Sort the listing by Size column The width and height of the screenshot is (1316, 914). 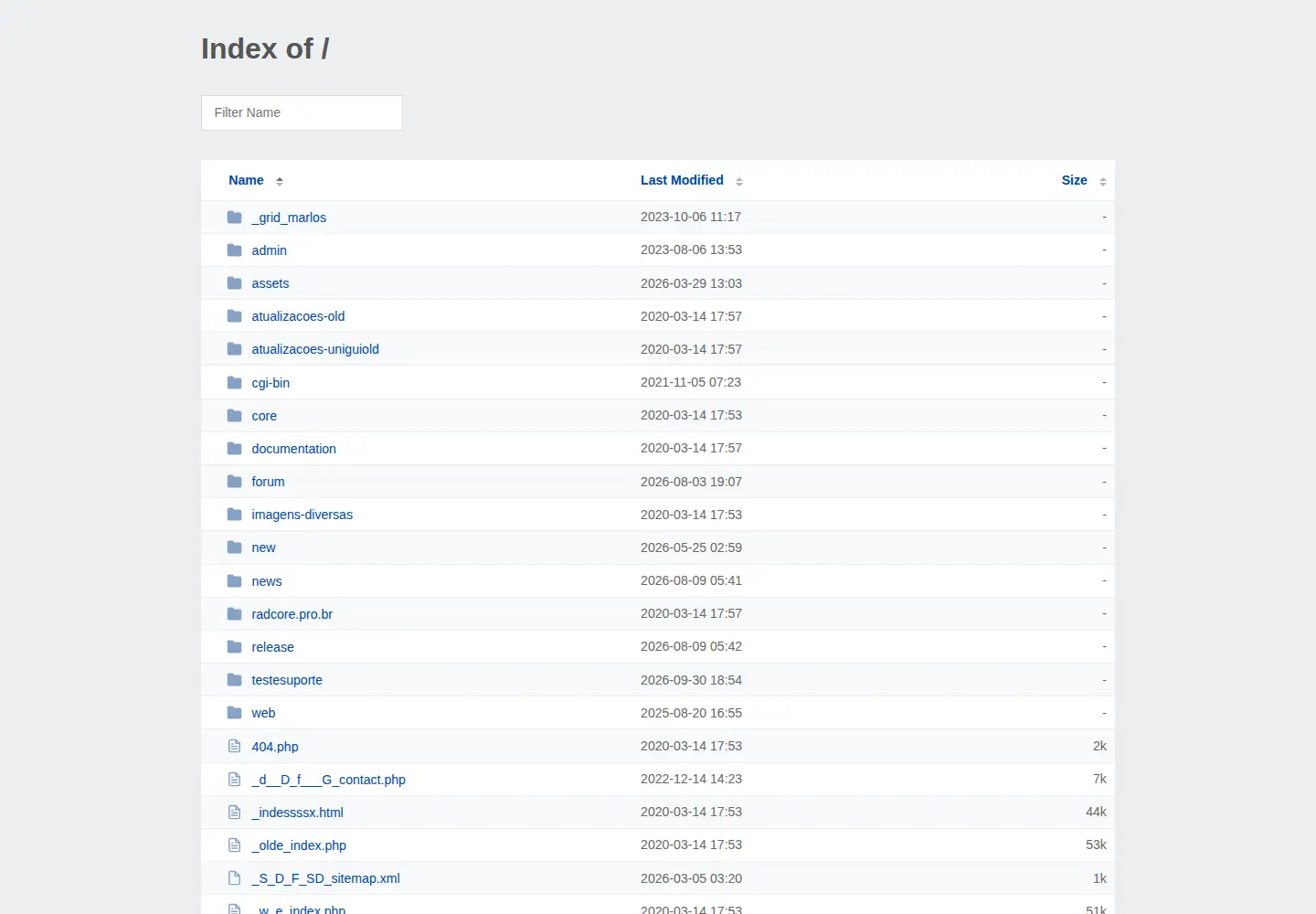click(x=1074, y=180)
